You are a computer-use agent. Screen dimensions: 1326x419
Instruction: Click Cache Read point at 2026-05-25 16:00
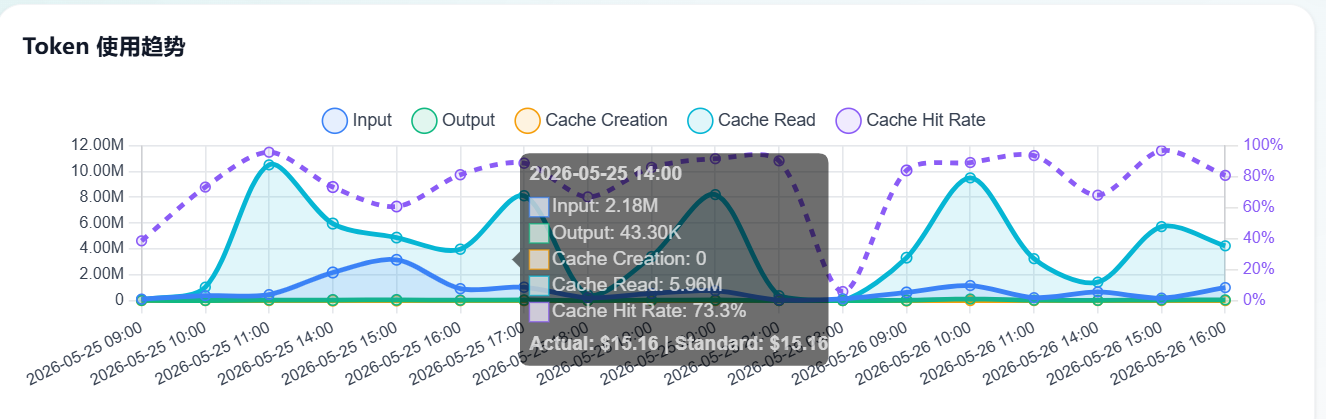pos(460,249)
